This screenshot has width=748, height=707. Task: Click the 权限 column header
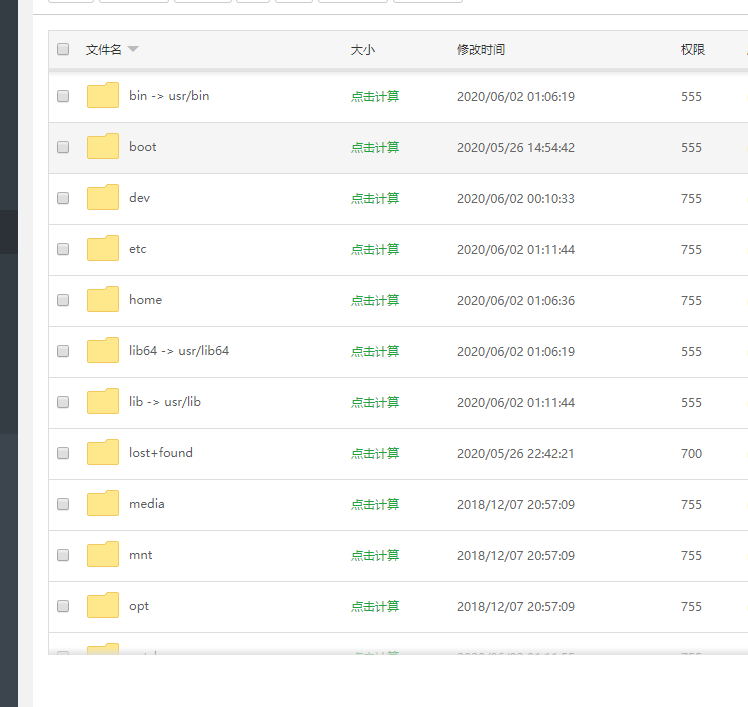click(693, 49)
